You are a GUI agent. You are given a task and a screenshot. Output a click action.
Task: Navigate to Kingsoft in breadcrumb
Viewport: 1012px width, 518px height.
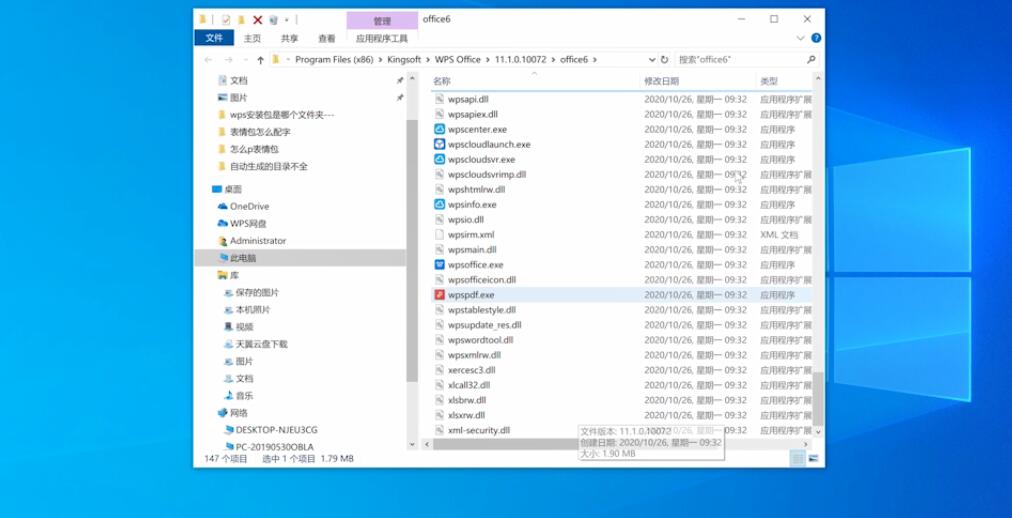[404, 59]
